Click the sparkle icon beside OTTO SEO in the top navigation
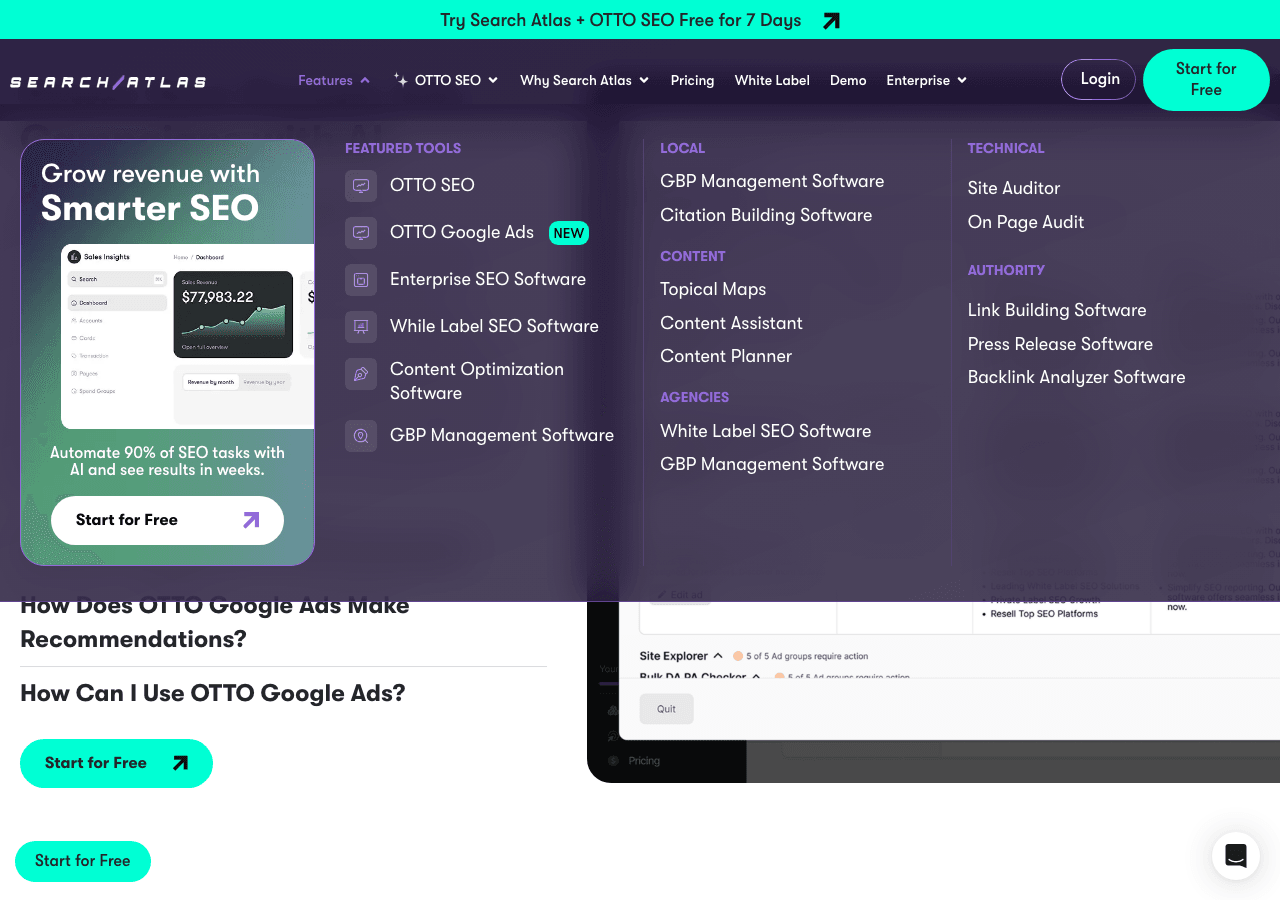The height and width of the screenshot is (900, 1280). point(401,80)
